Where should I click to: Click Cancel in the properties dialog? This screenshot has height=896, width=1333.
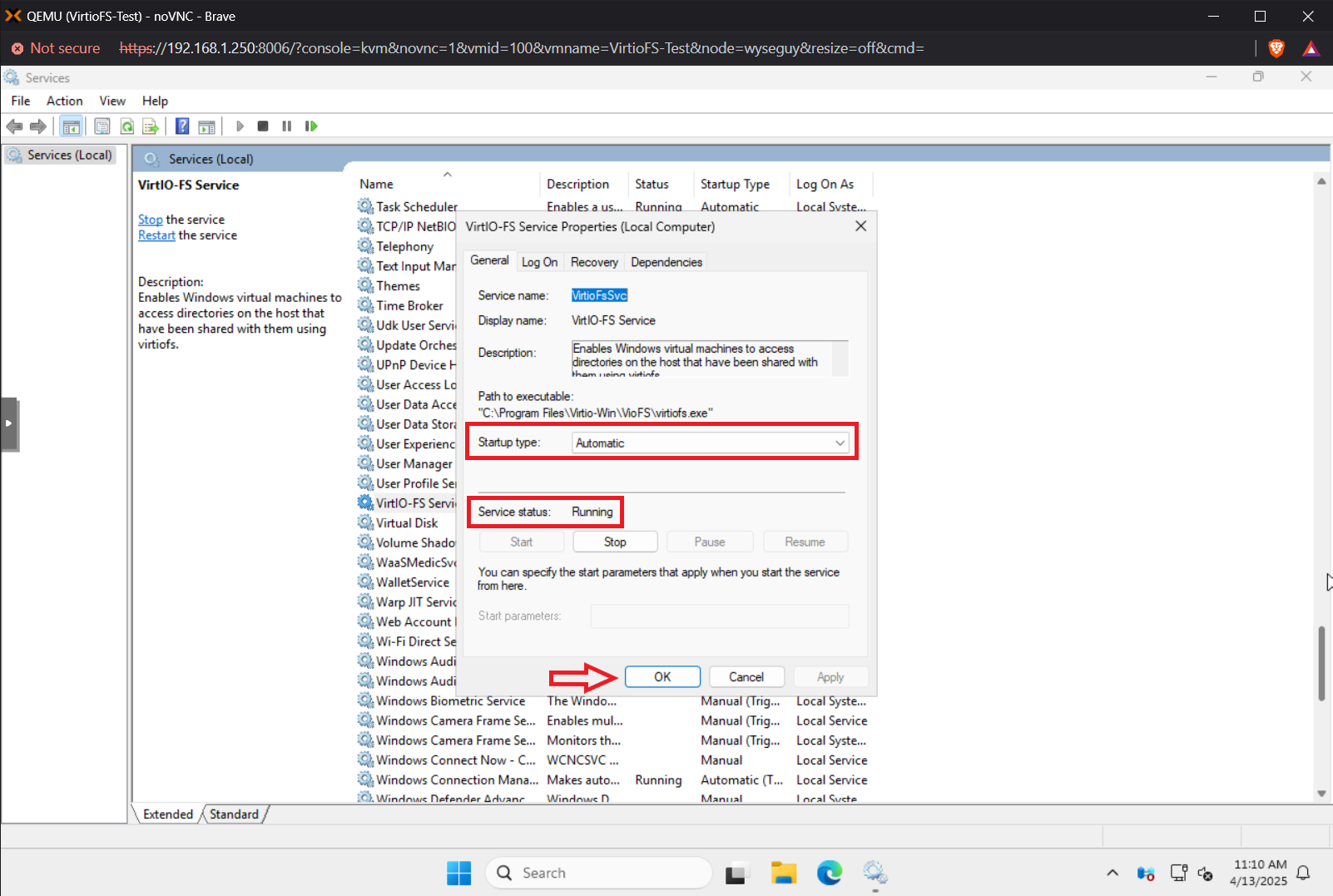[x=746, y=677]
